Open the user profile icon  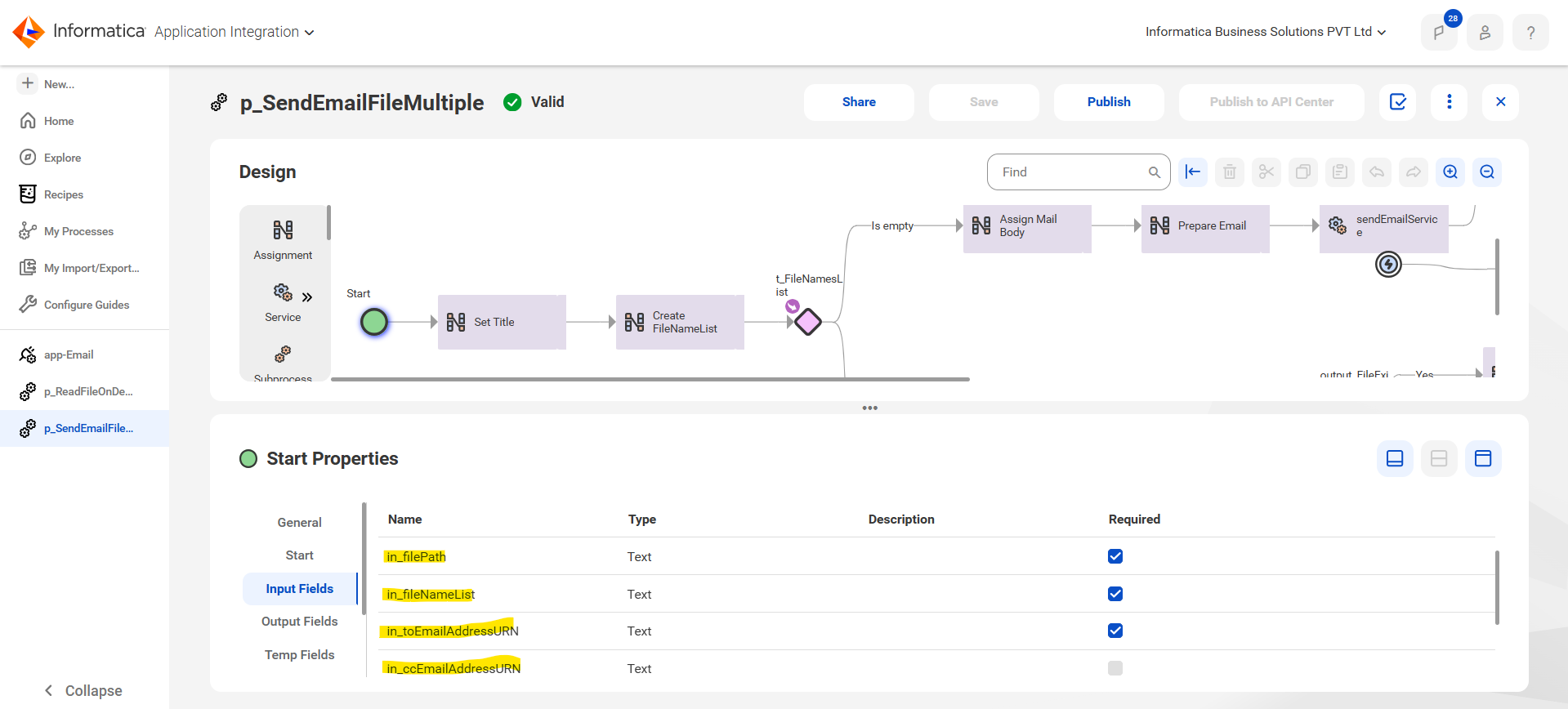click(x=1485, y=33)
